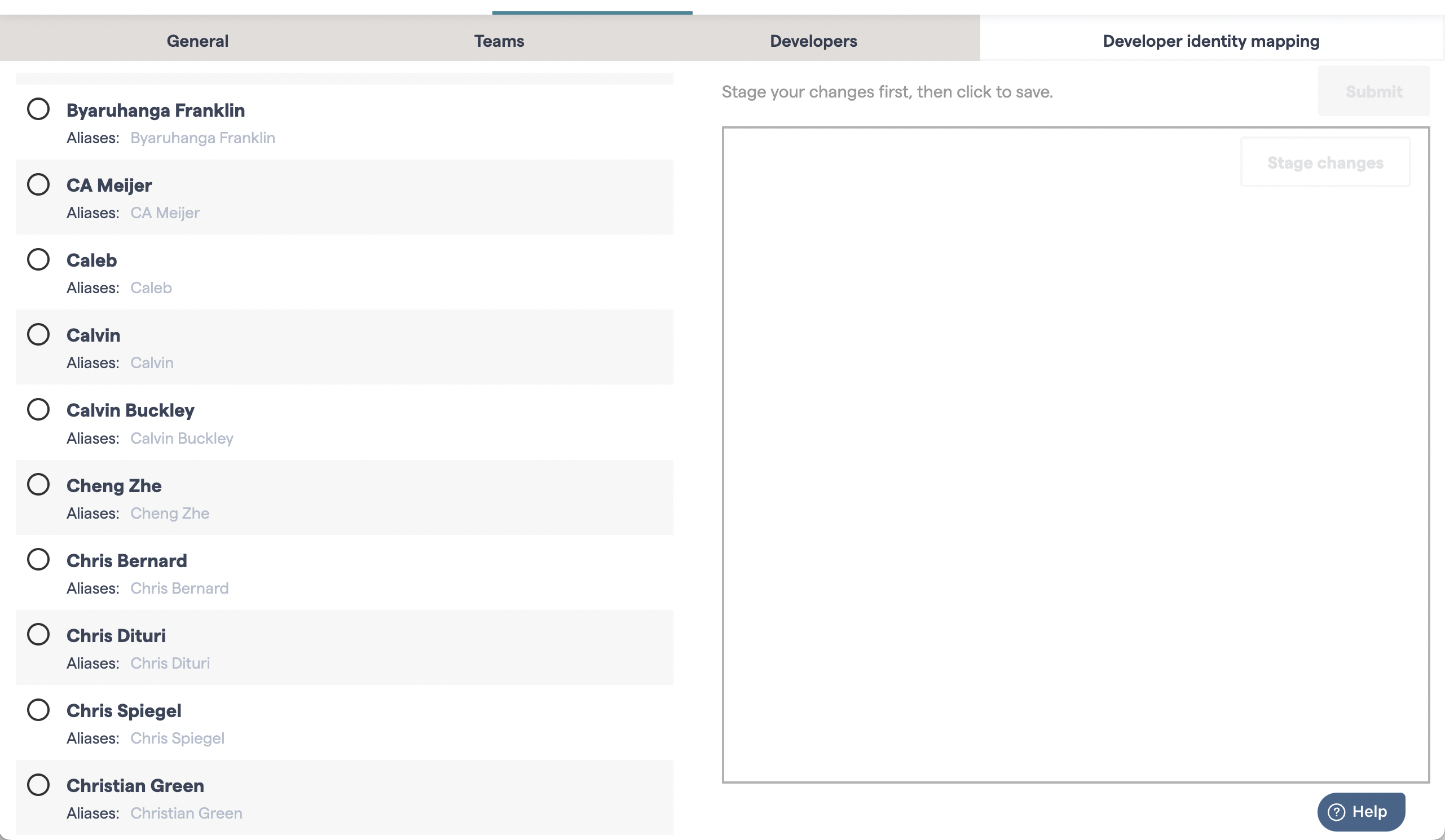Select the CA Meijer radio button
Image resolution: width=1445 pixels, height=840 pixels.
coord(38,184)
